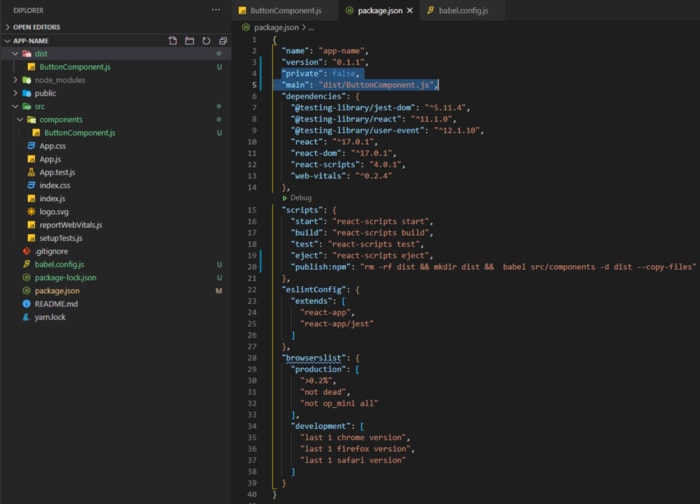
Task: Collapse the dist folder chevron
Action: pos(15,54)
